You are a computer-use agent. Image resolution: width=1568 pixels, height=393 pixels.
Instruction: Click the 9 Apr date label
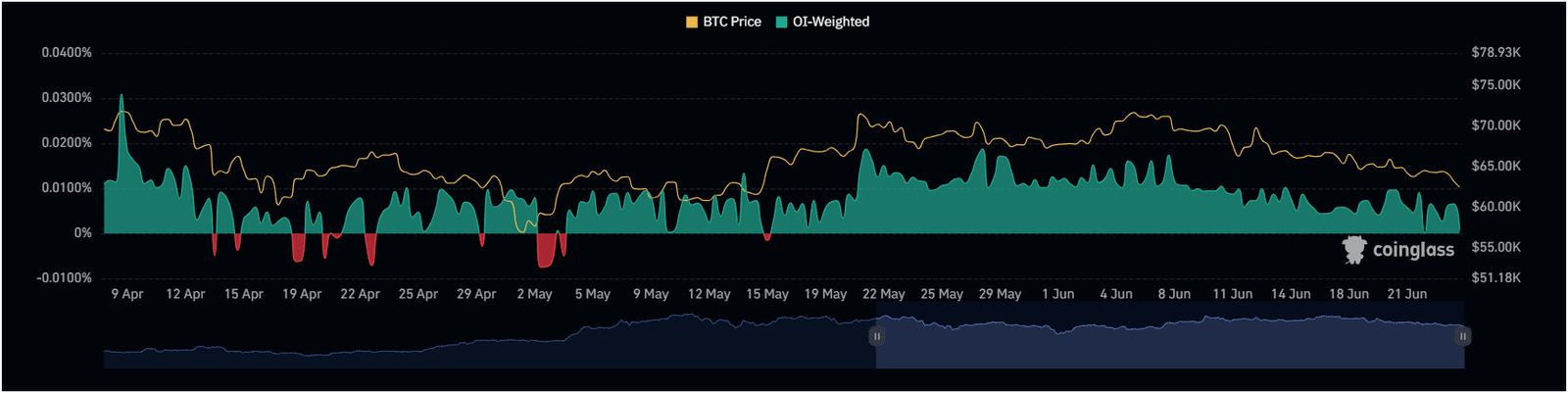point(127,294)
